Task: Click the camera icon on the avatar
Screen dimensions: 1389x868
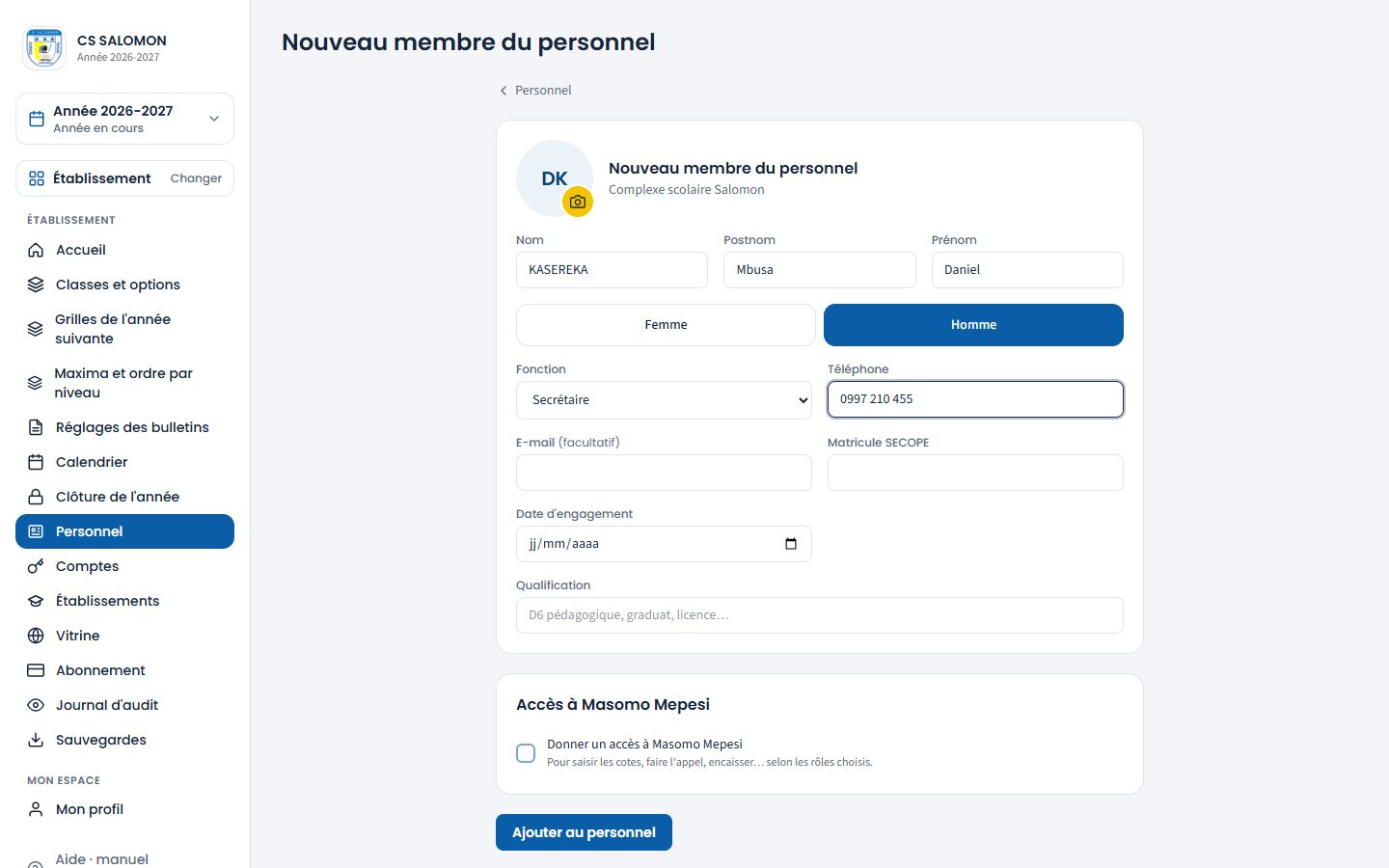Action: click(x=578, y=202)
